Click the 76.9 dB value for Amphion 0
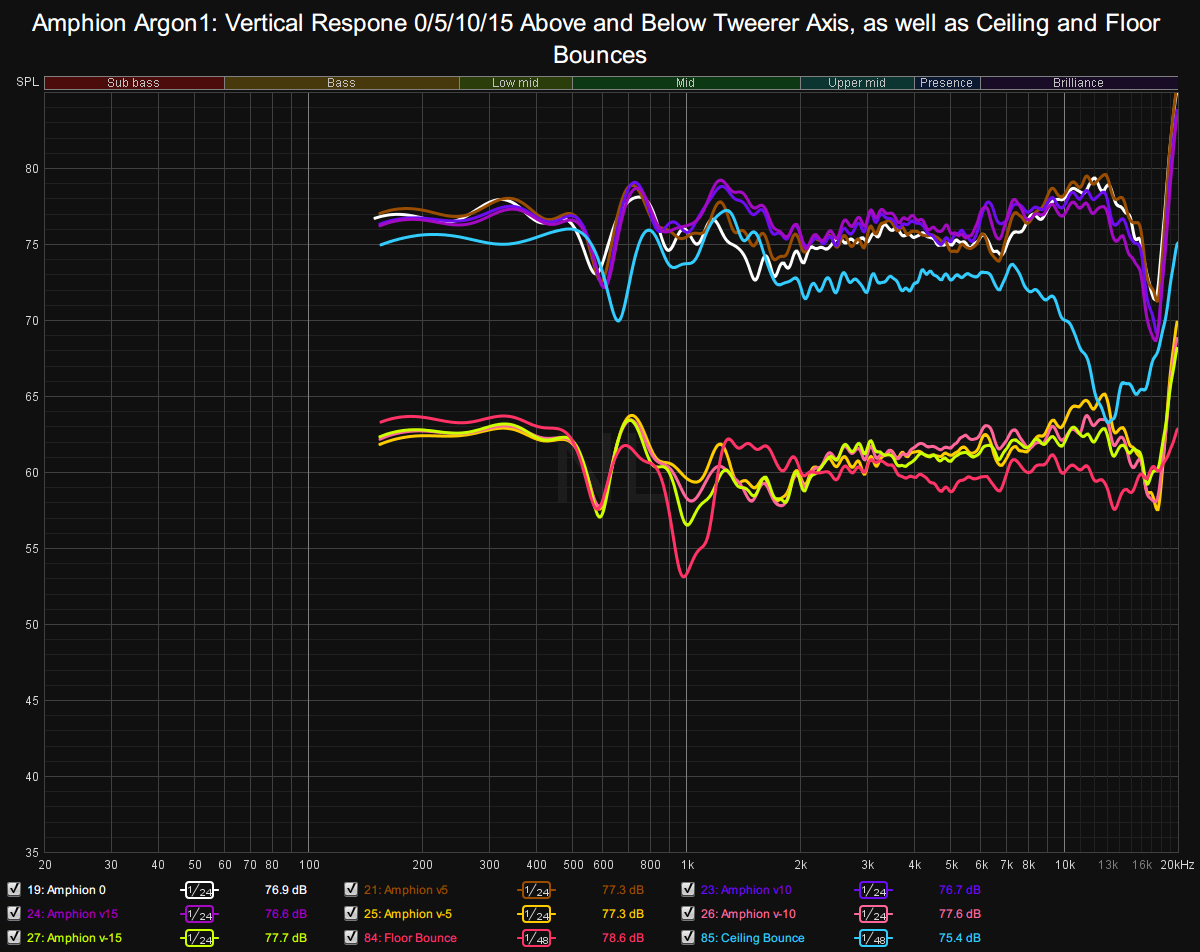 pos(285,890)
